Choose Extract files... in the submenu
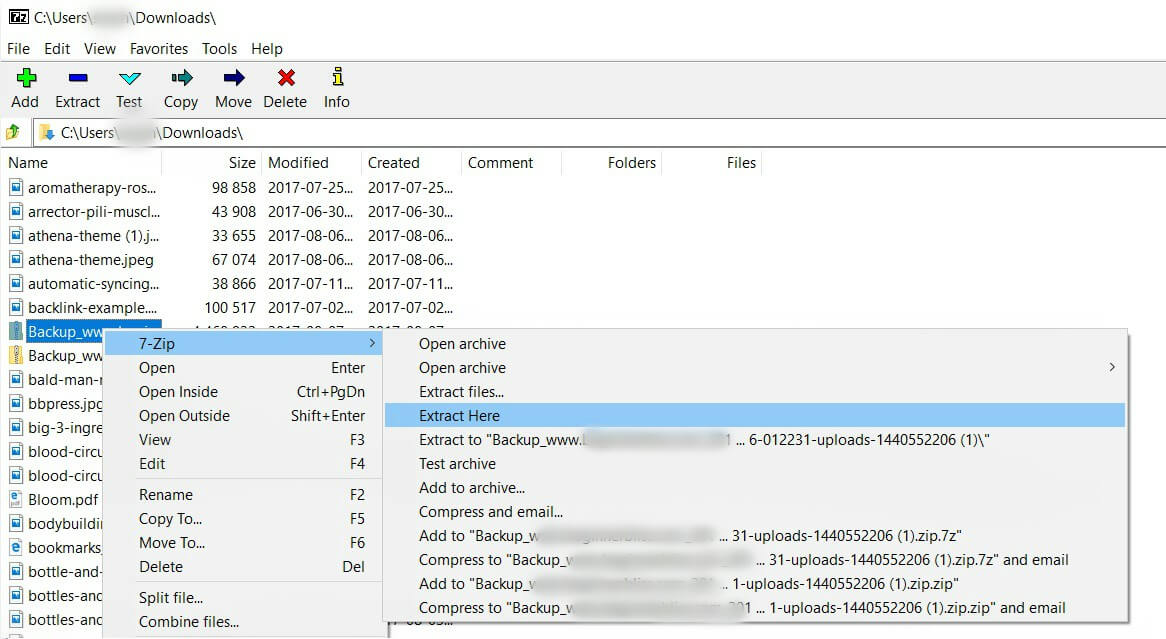The image size is (1166, 639). click(x=755, y=391)
